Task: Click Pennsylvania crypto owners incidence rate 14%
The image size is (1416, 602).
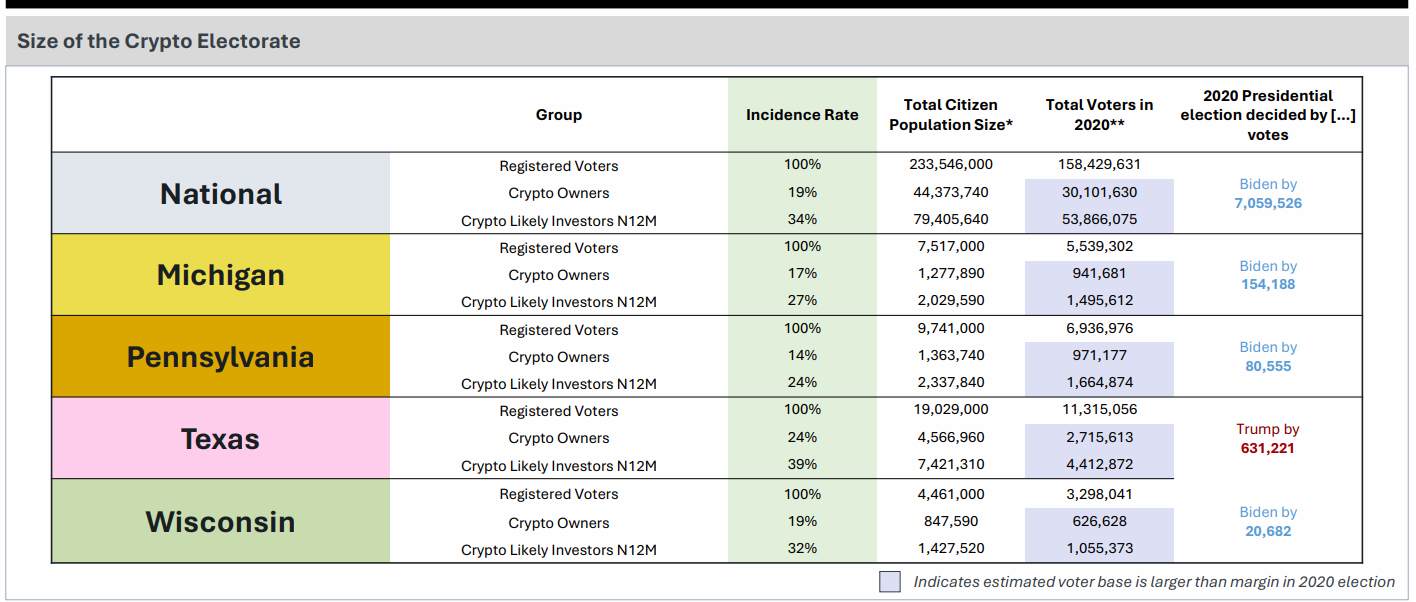Action: (x=802, y=355)
